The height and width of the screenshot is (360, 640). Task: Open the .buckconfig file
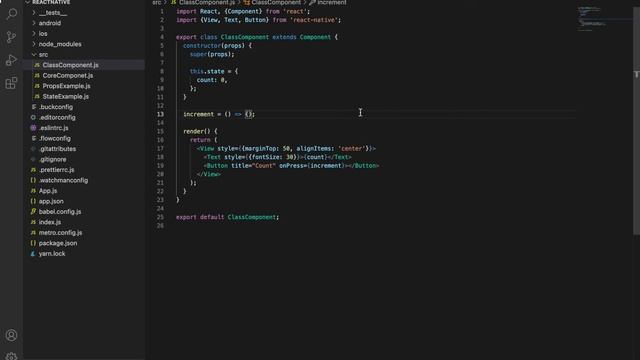pos(56,107)
